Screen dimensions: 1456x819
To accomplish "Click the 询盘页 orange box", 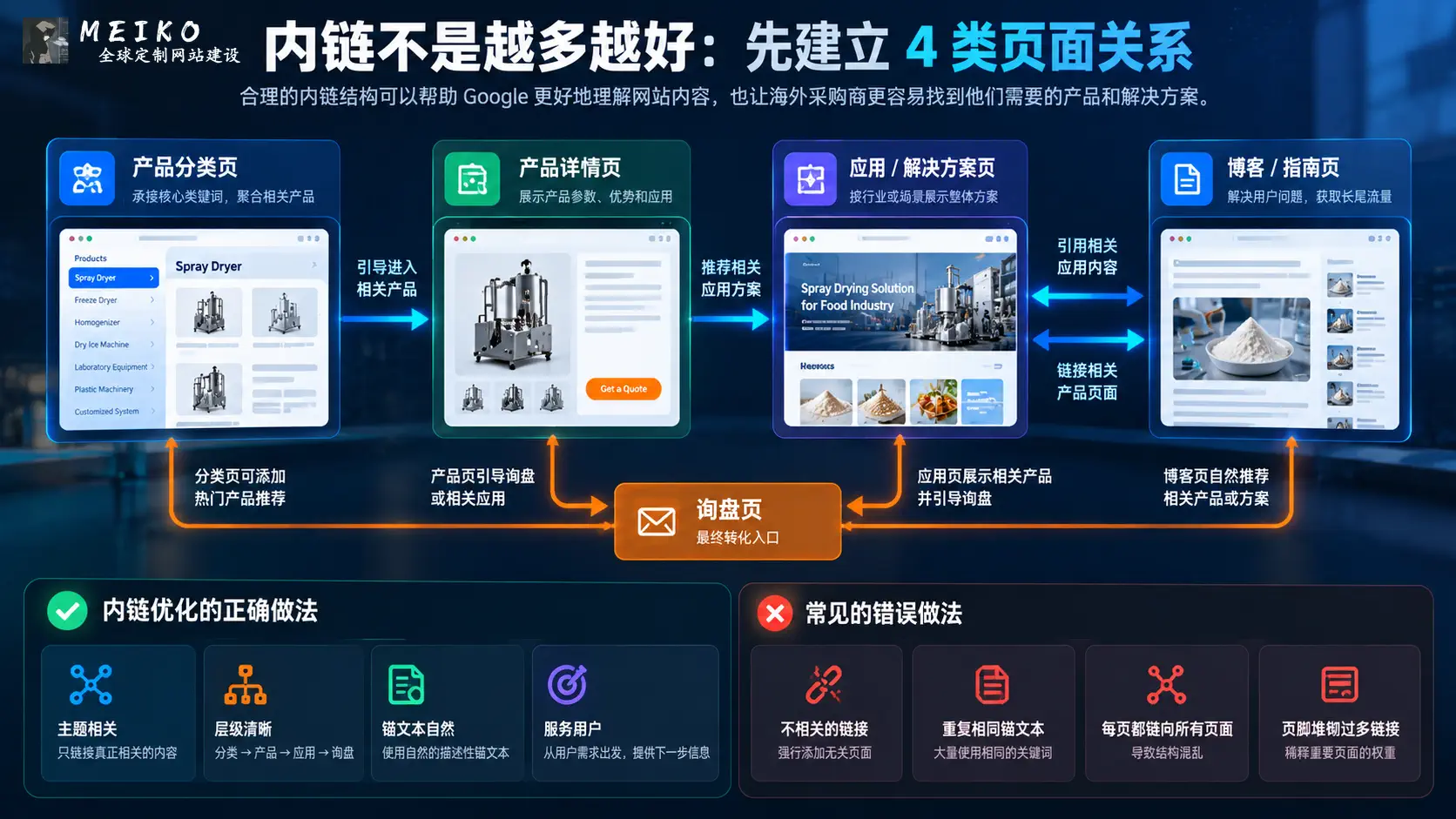I will coord(728,521).
